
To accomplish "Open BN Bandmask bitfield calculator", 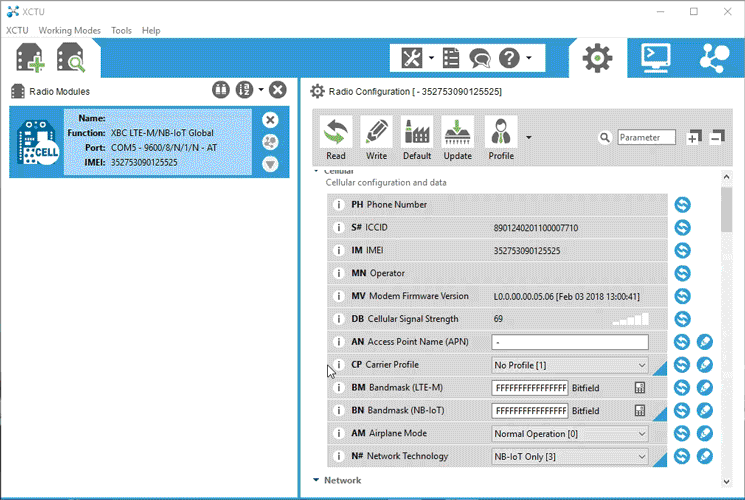I will click(640, 411).
